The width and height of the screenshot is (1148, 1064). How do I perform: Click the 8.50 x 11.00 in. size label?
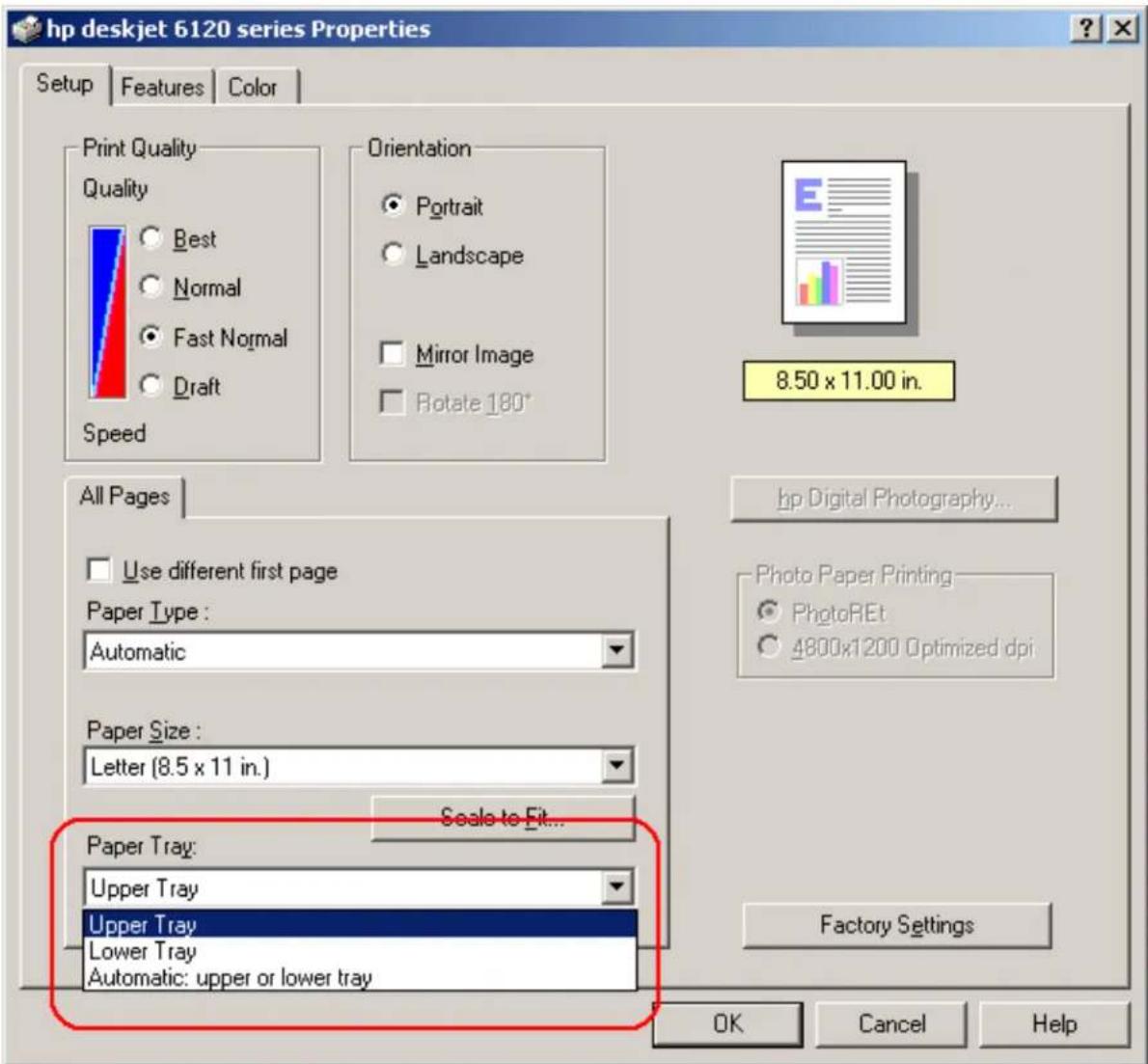(x=849, y=381)
